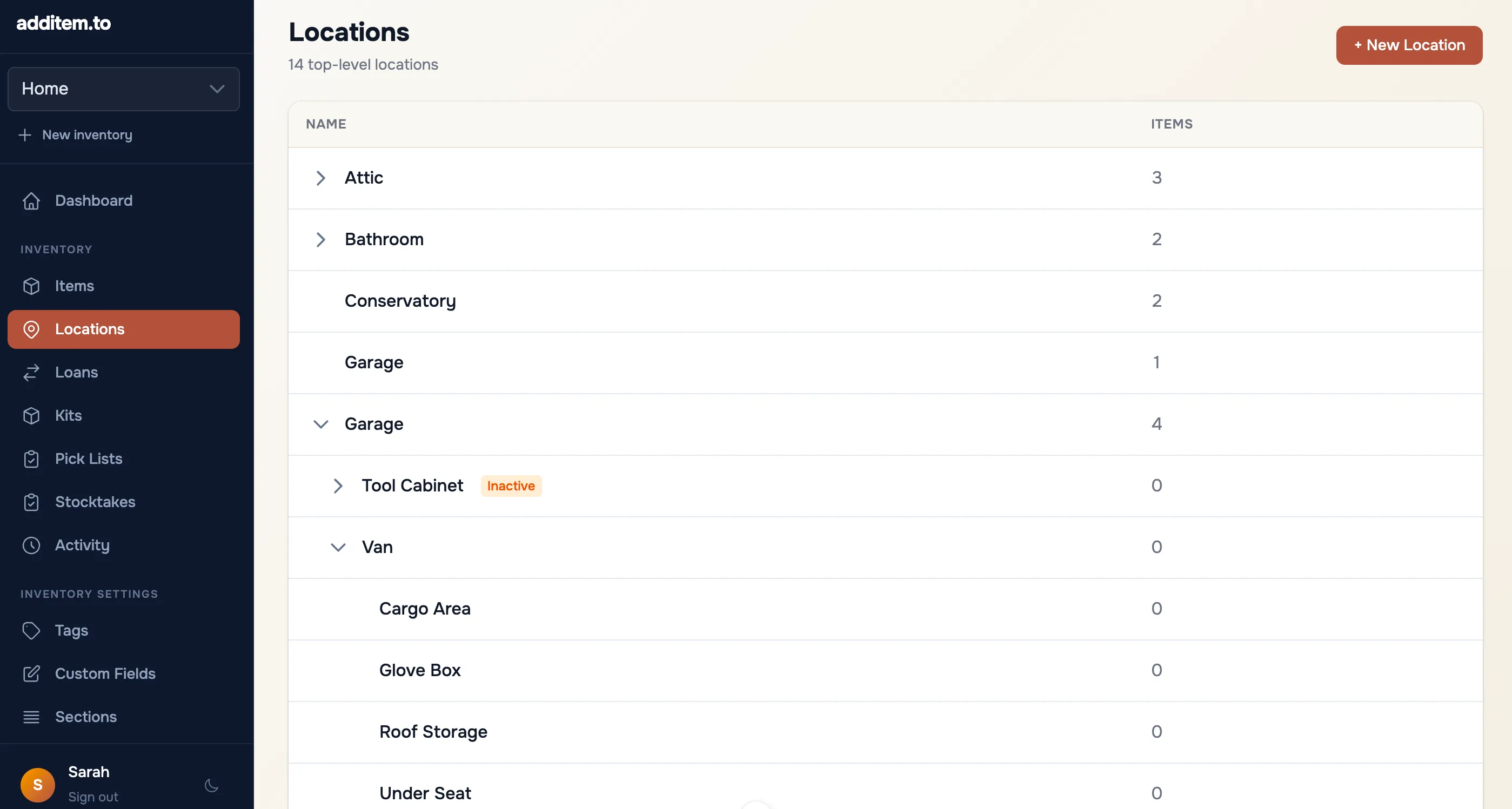Screen dimensions: 1512x809
Task: Click the item count 2 for Conservatory
Action: (x=1156, y=301)
